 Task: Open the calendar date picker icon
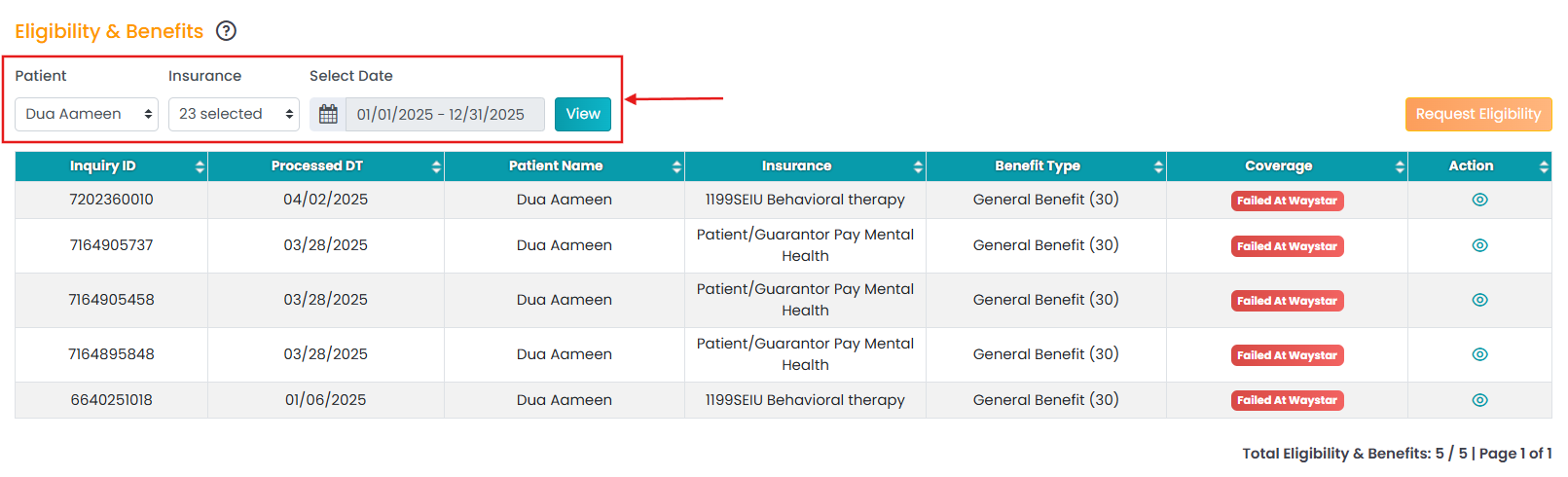point(328,115)
